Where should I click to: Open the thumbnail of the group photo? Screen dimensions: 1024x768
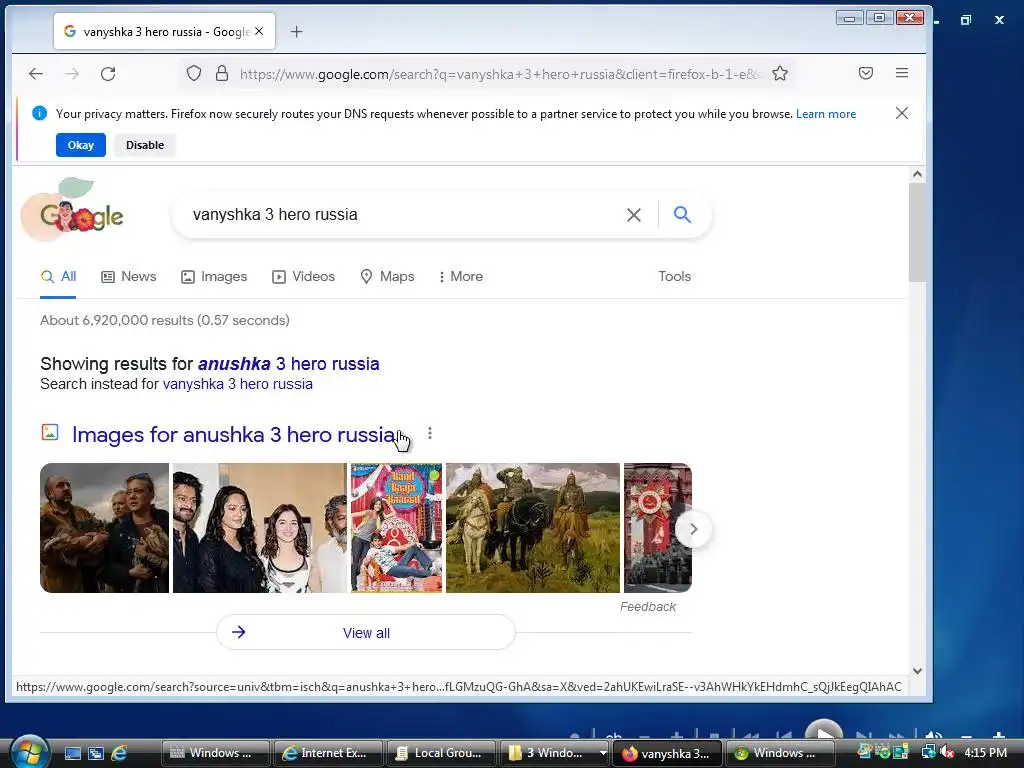click(x=260, y=528)
